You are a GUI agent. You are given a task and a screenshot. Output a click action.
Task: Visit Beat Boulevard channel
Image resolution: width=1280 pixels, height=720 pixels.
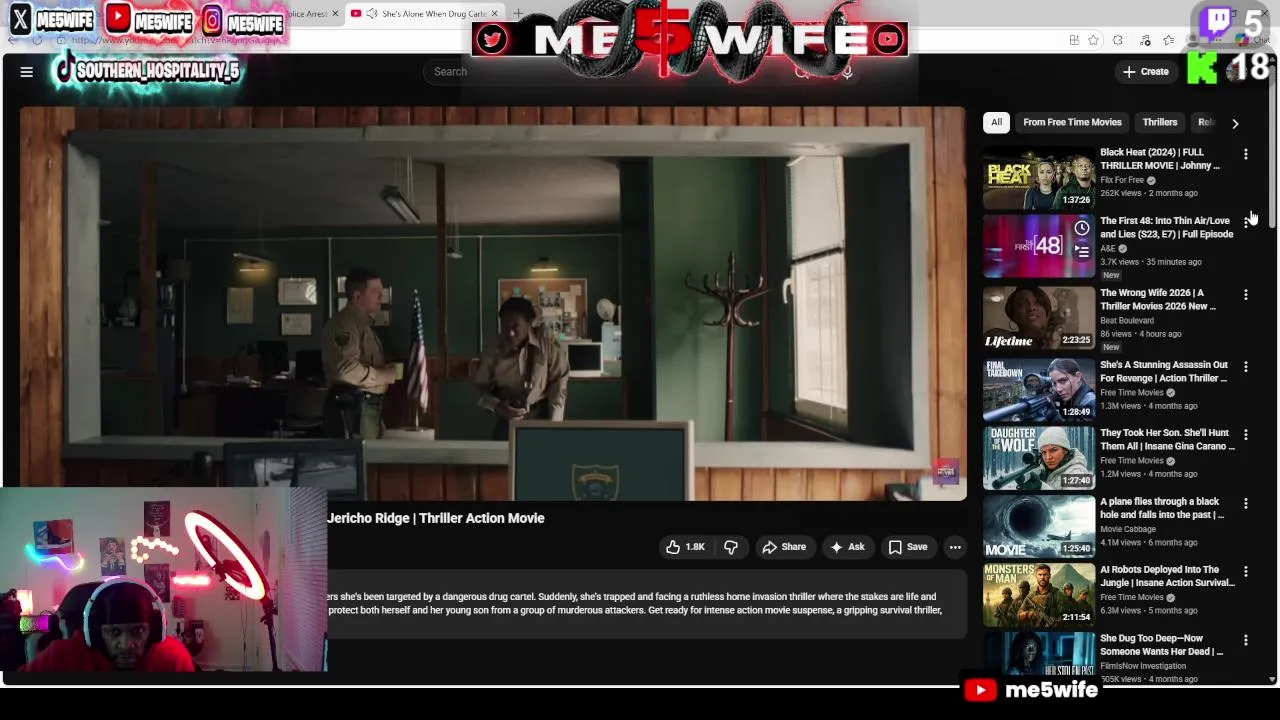(1127, 321)
